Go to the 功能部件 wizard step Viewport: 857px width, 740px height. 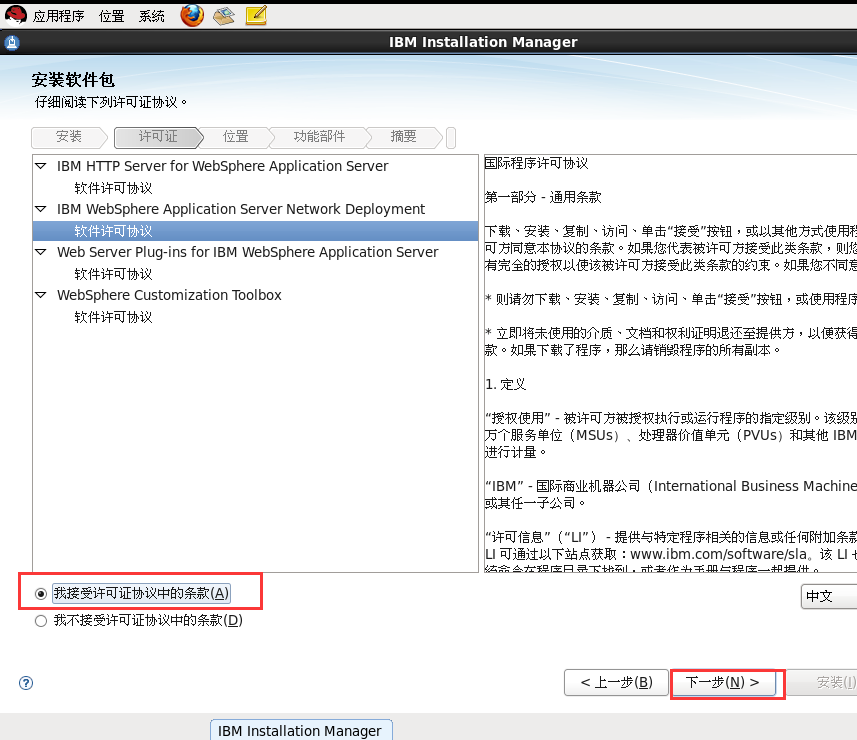click(319, 137)
